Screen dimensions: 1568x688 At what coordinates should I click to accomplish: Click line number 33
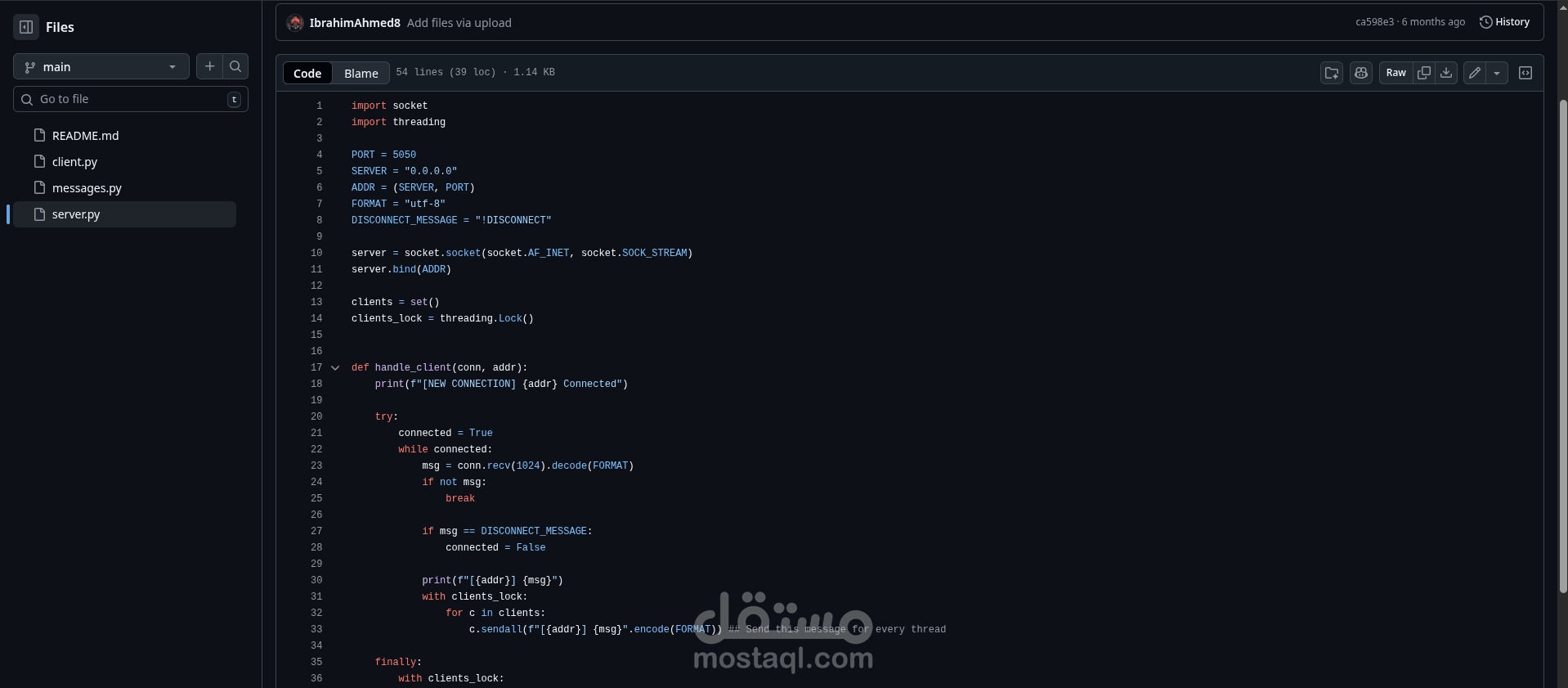click(316, 629)
